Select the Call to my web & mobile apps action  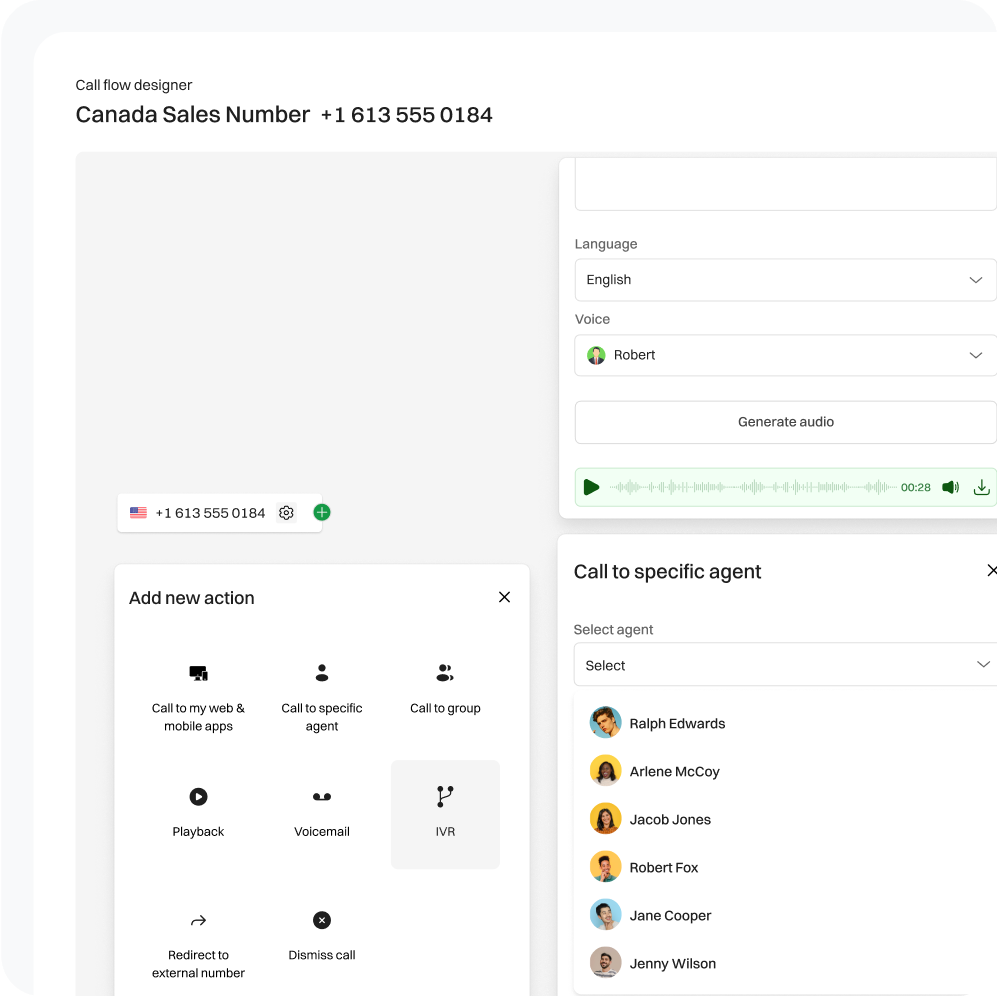198,695
